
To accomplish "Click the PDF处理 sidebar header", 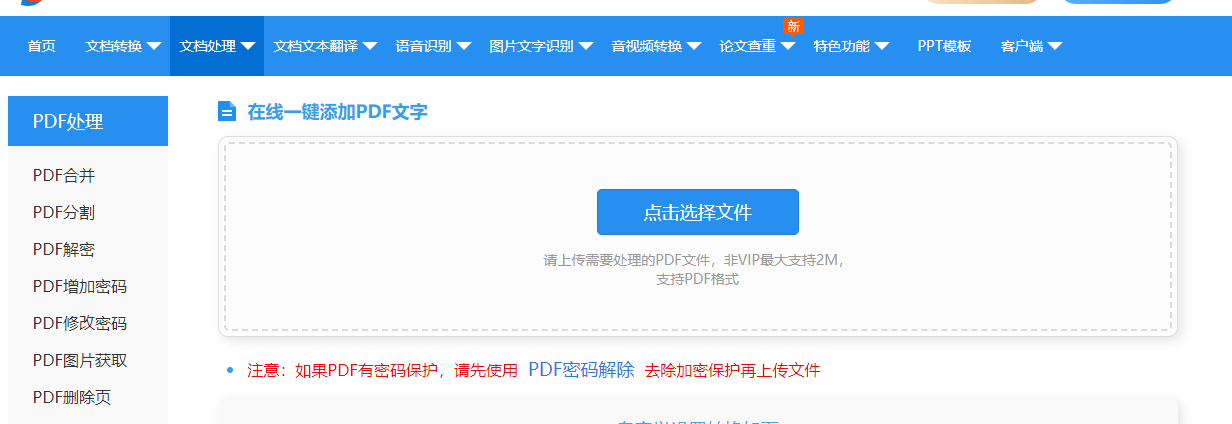I will click(x=88, y=121).
